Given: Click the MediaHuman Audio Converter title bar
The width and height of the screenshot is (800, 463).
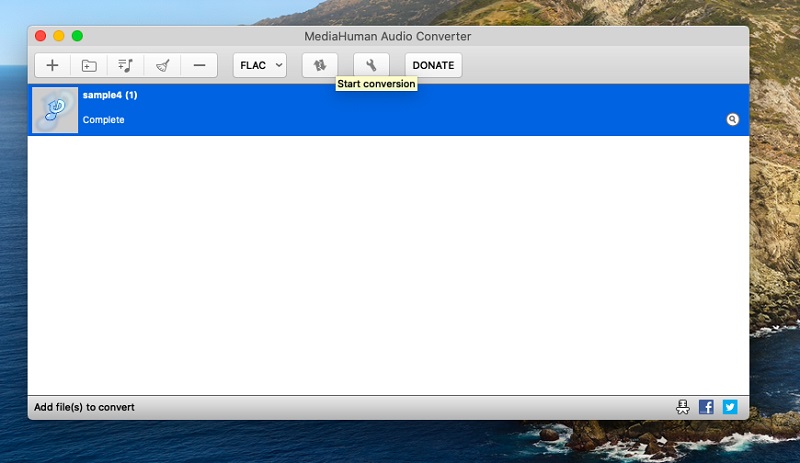Looking at the screenshot, I should click(388, 36).
